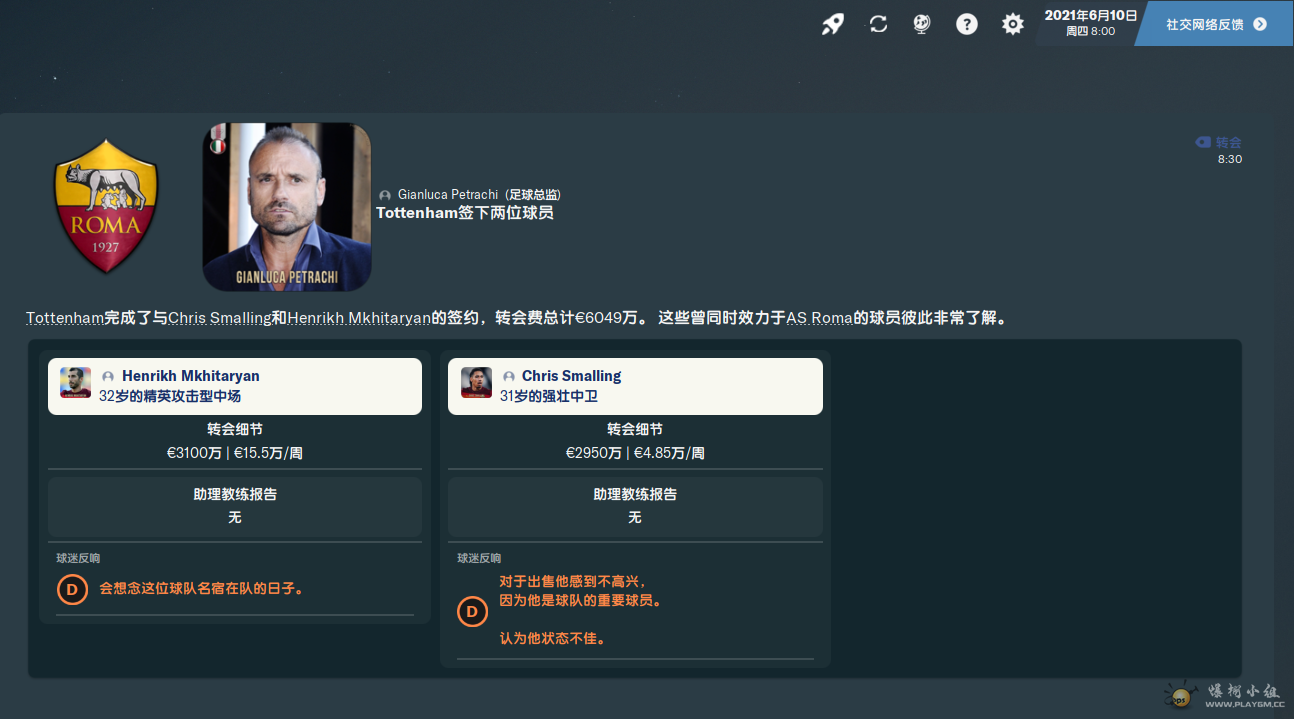Open the help question mark icon
This screenshot has height=719, width=1294.
[966, 24]
